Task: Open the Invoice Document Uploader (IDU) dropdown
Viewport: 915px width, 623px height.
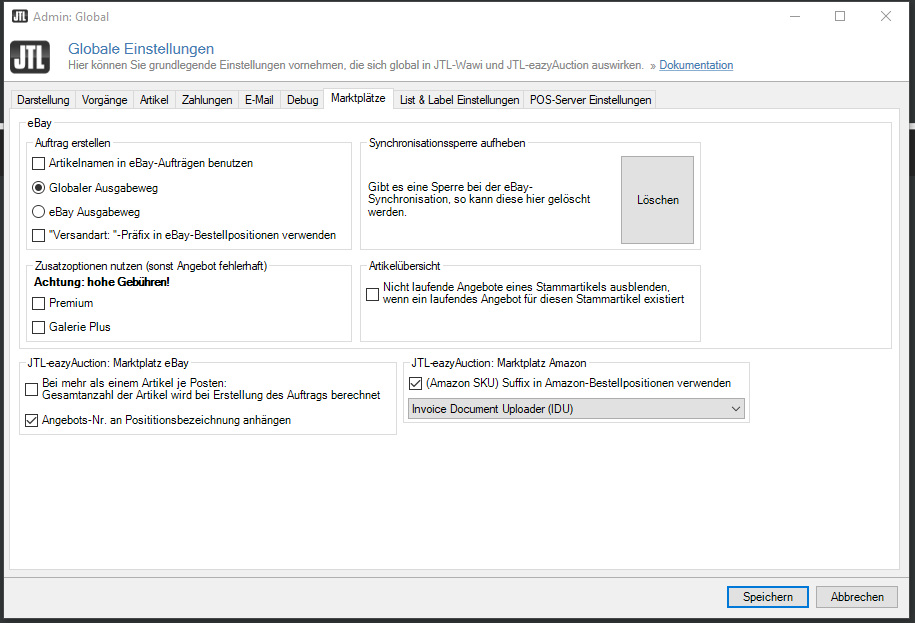Action: (x=735, y=408)
